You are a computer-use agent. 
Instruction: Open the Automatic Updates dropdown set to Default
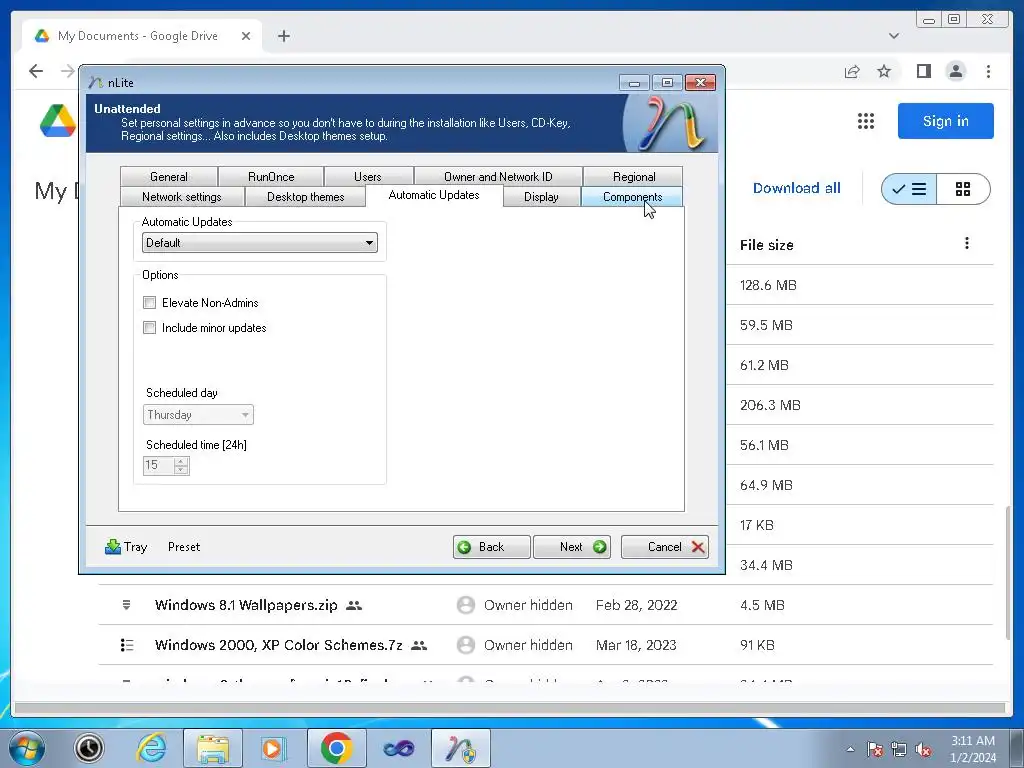pos(259,243)
